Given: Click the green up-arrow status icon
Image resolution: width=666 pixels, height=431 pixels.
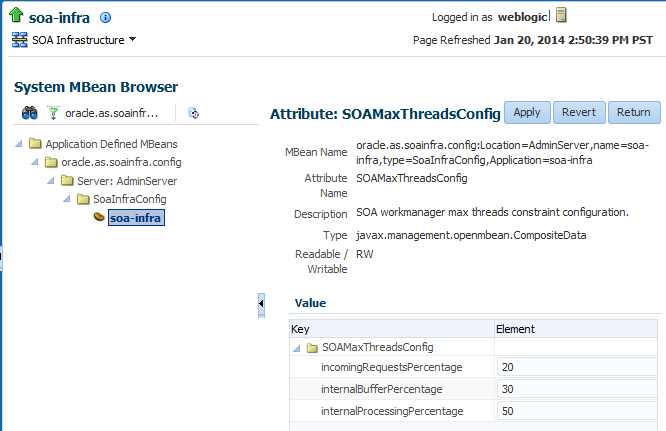Looking at the screenshot, I should point(16,15).
